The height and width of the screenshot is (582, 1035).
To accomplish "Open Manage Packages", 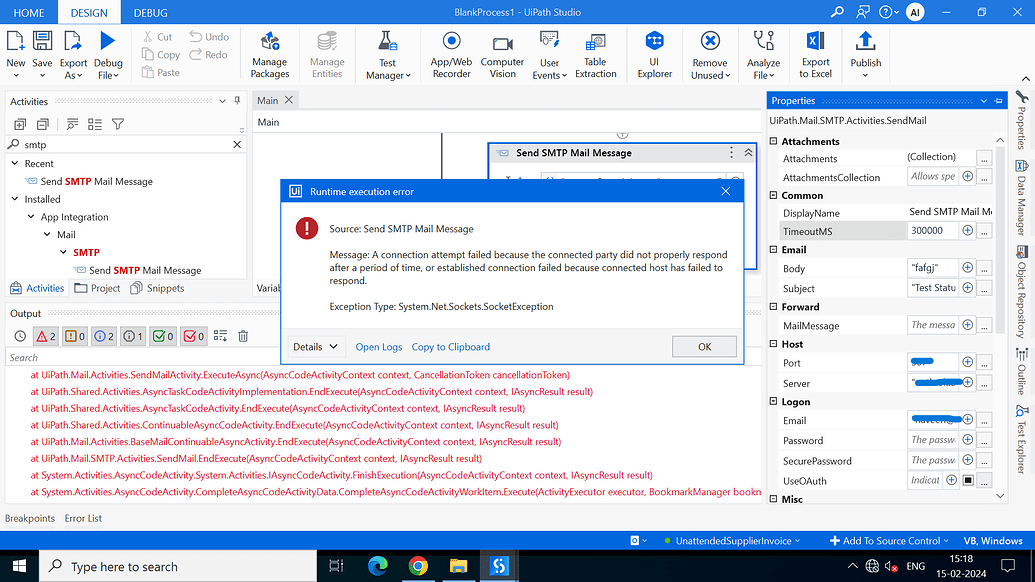I will pos(269,54).
